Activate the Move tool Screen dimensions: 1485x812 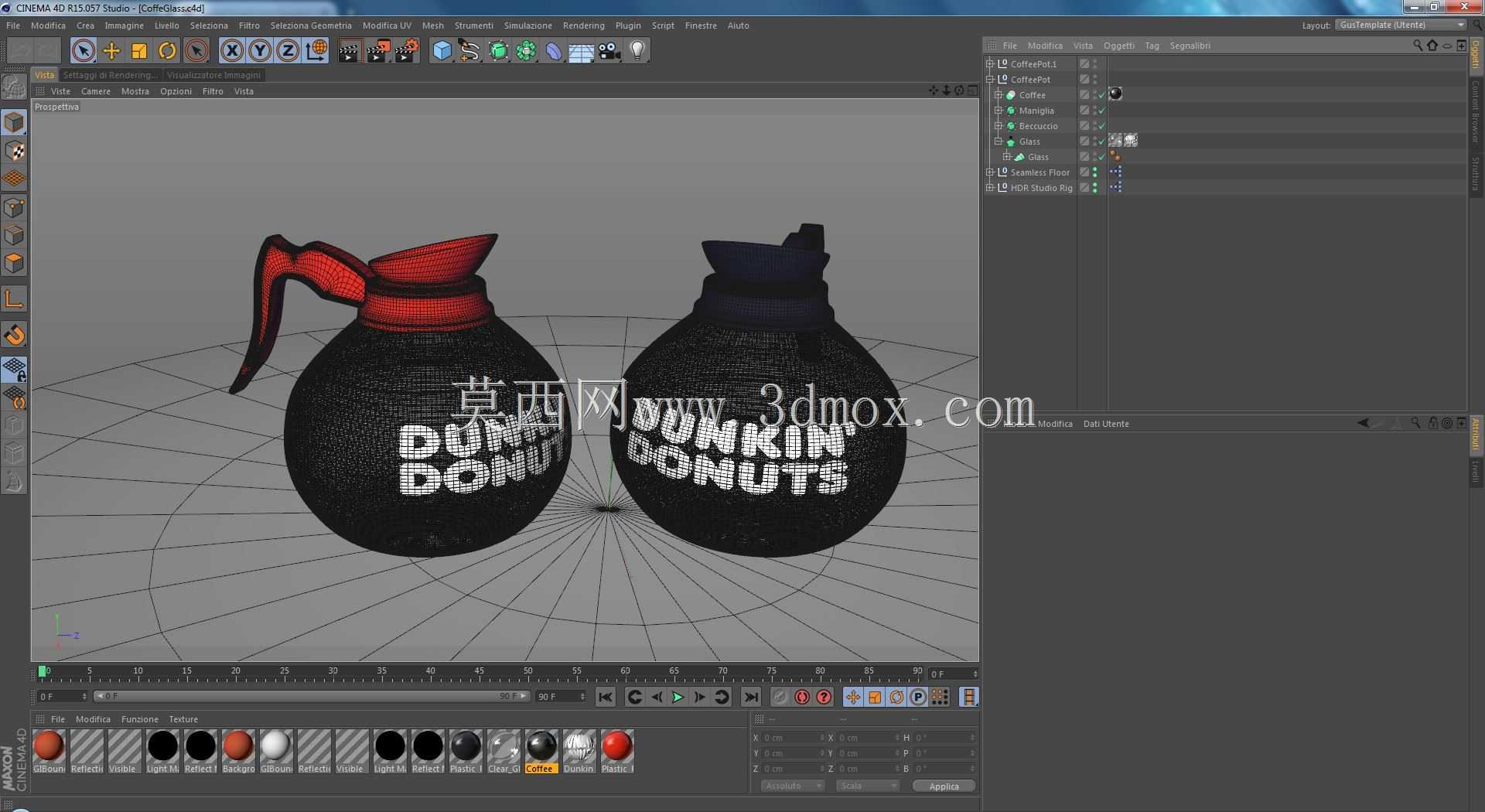click(111, 51)
